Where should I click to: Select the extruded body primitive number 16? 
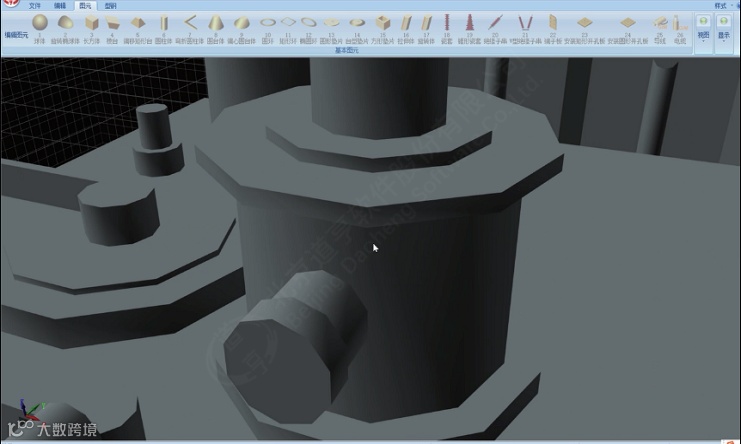tap(406, 28)
